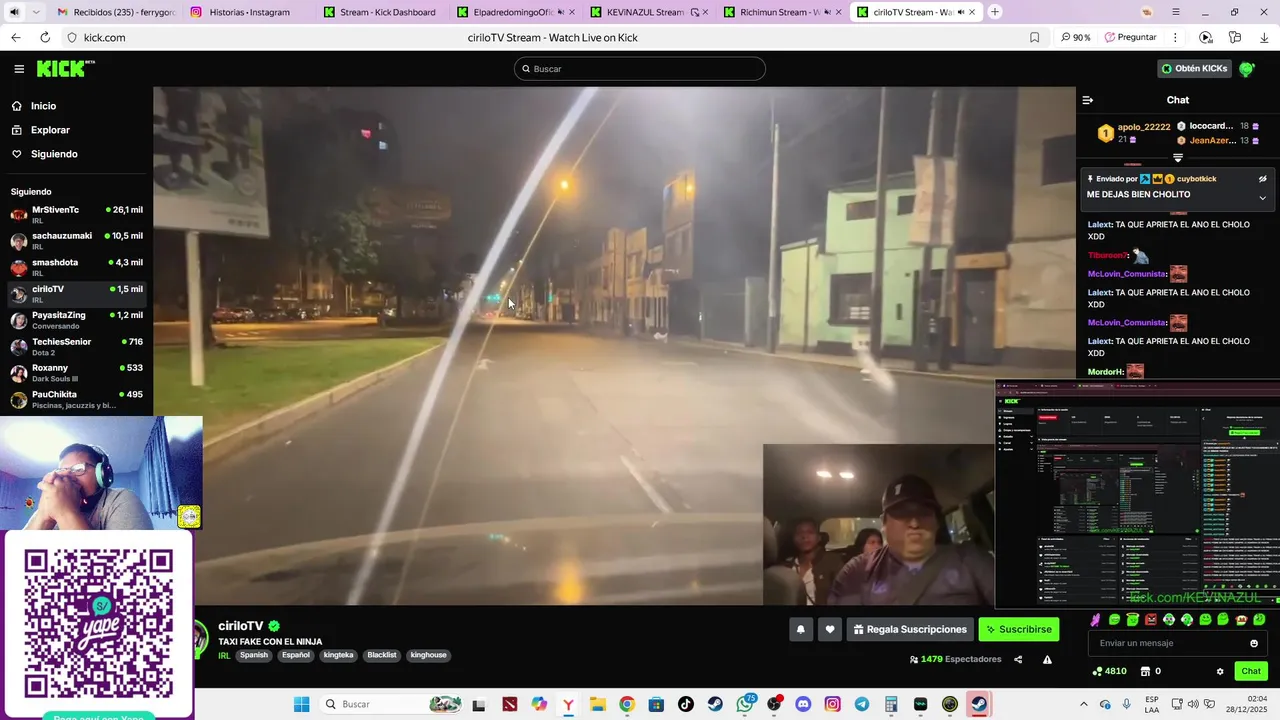Expand the pinned message ME DEJAS BIEN CHOLITO
The width and height of the screenshot is (1280, 720).
pyautogui.click(x=1262, y=198)
